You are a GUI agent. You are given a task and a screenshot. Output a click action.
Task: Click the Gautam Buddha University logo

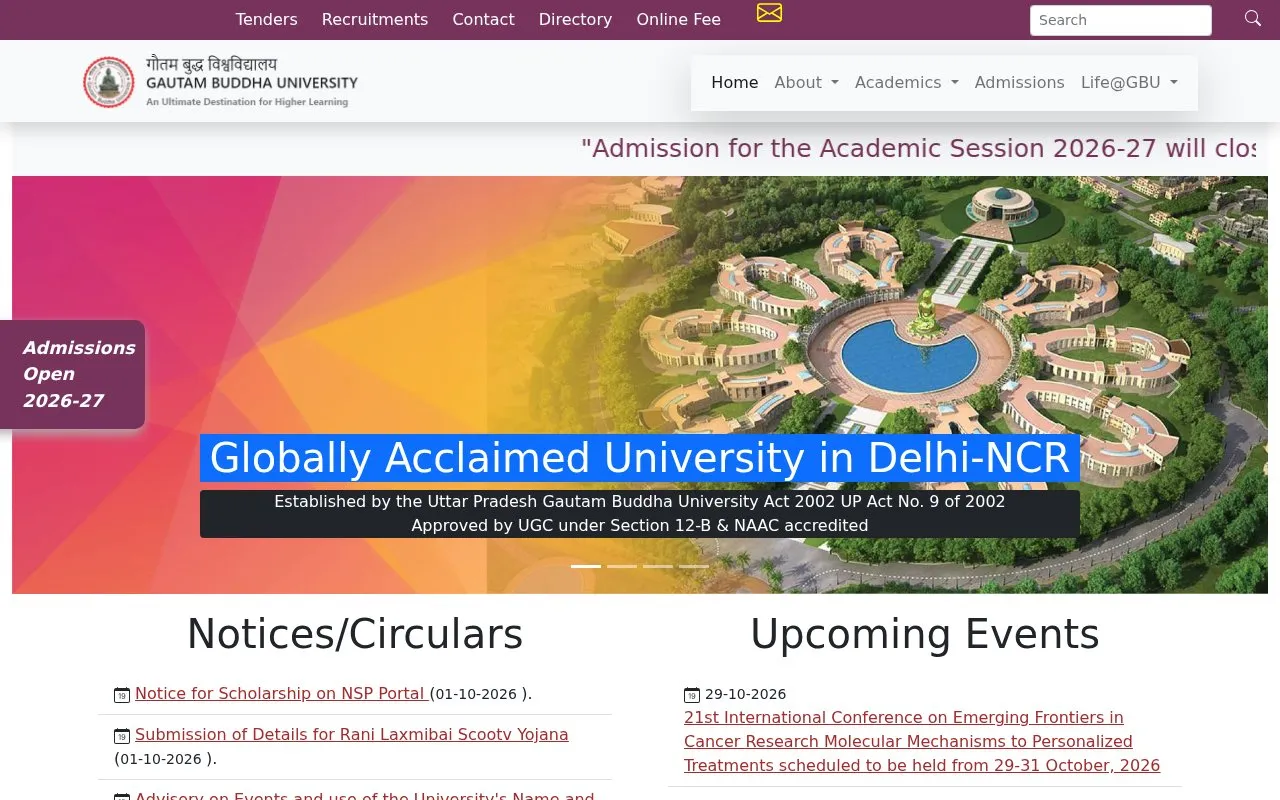[220, 81]
